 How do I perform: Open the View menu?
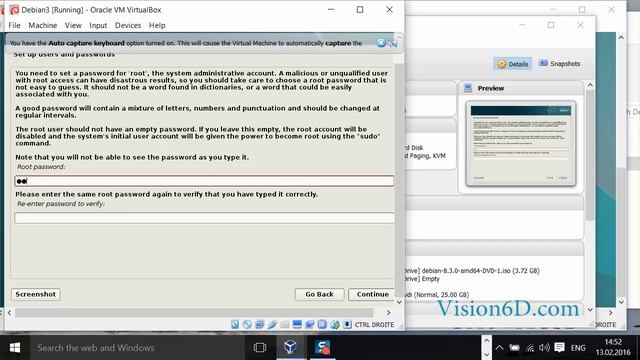pyautogui.click(x=73, y=25)
